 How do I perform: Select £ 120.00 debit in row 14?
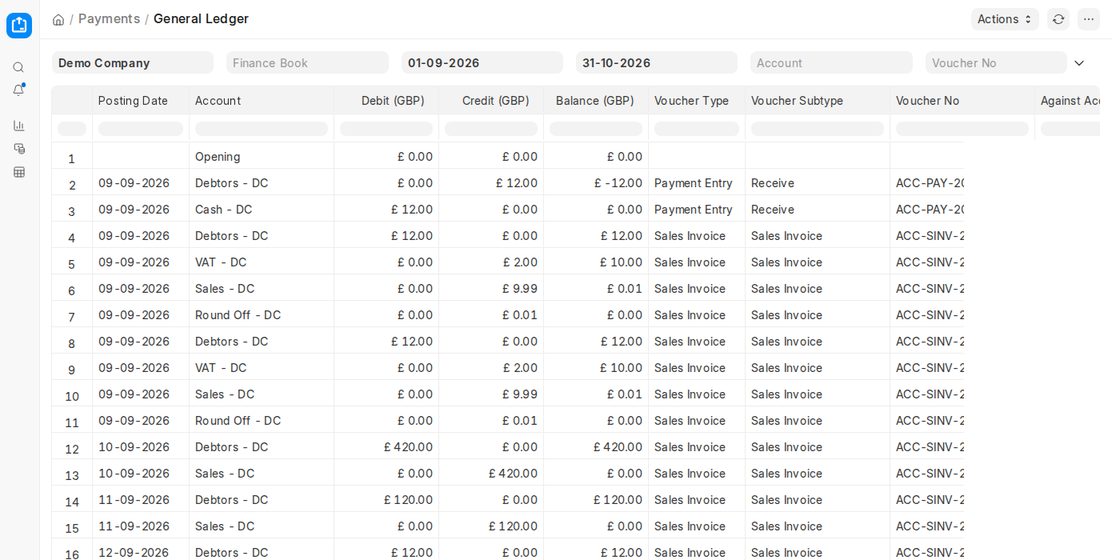pyautogui.click(x=386, y=500)
